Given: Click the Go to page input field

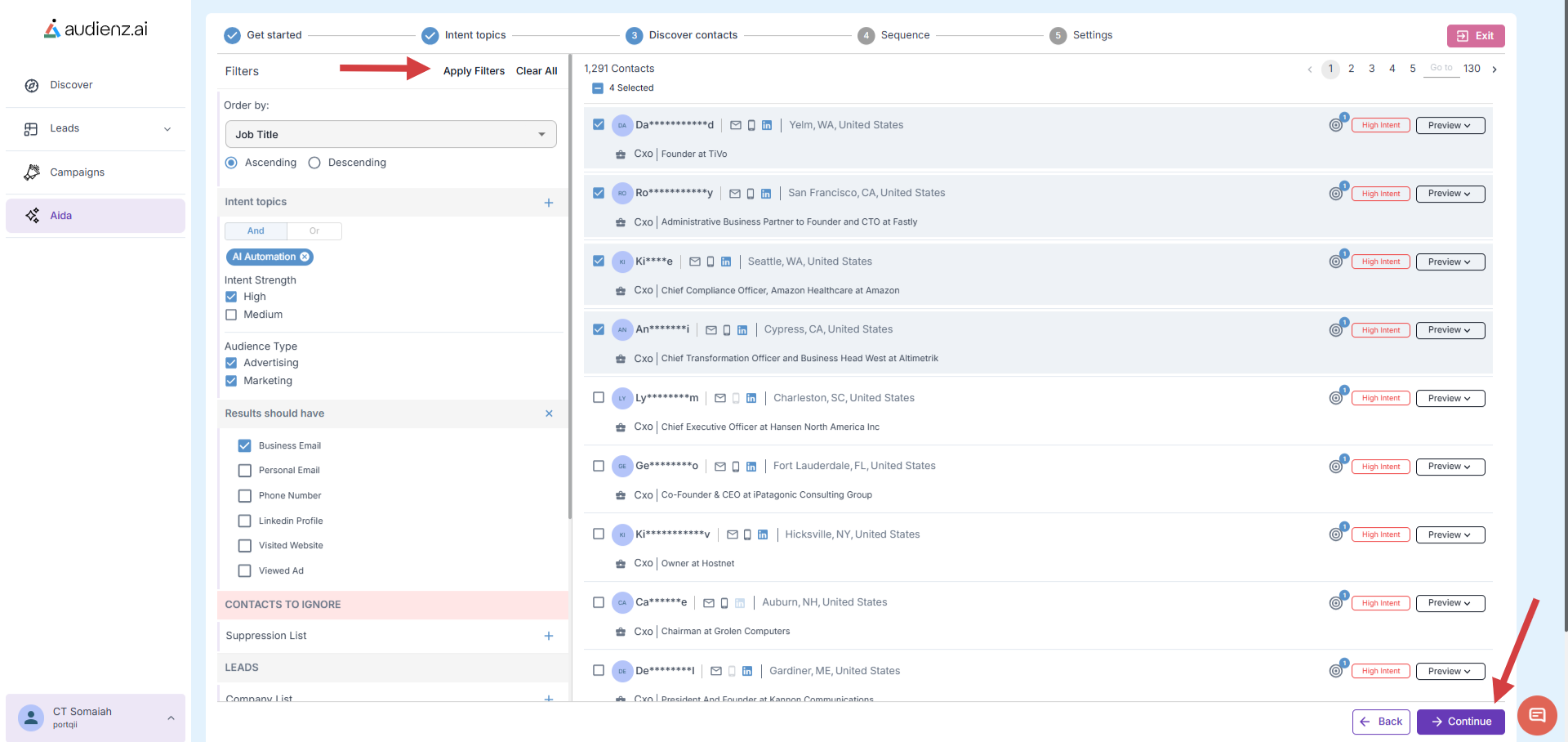Looking at the screenshot, I should coord(1441,69).
